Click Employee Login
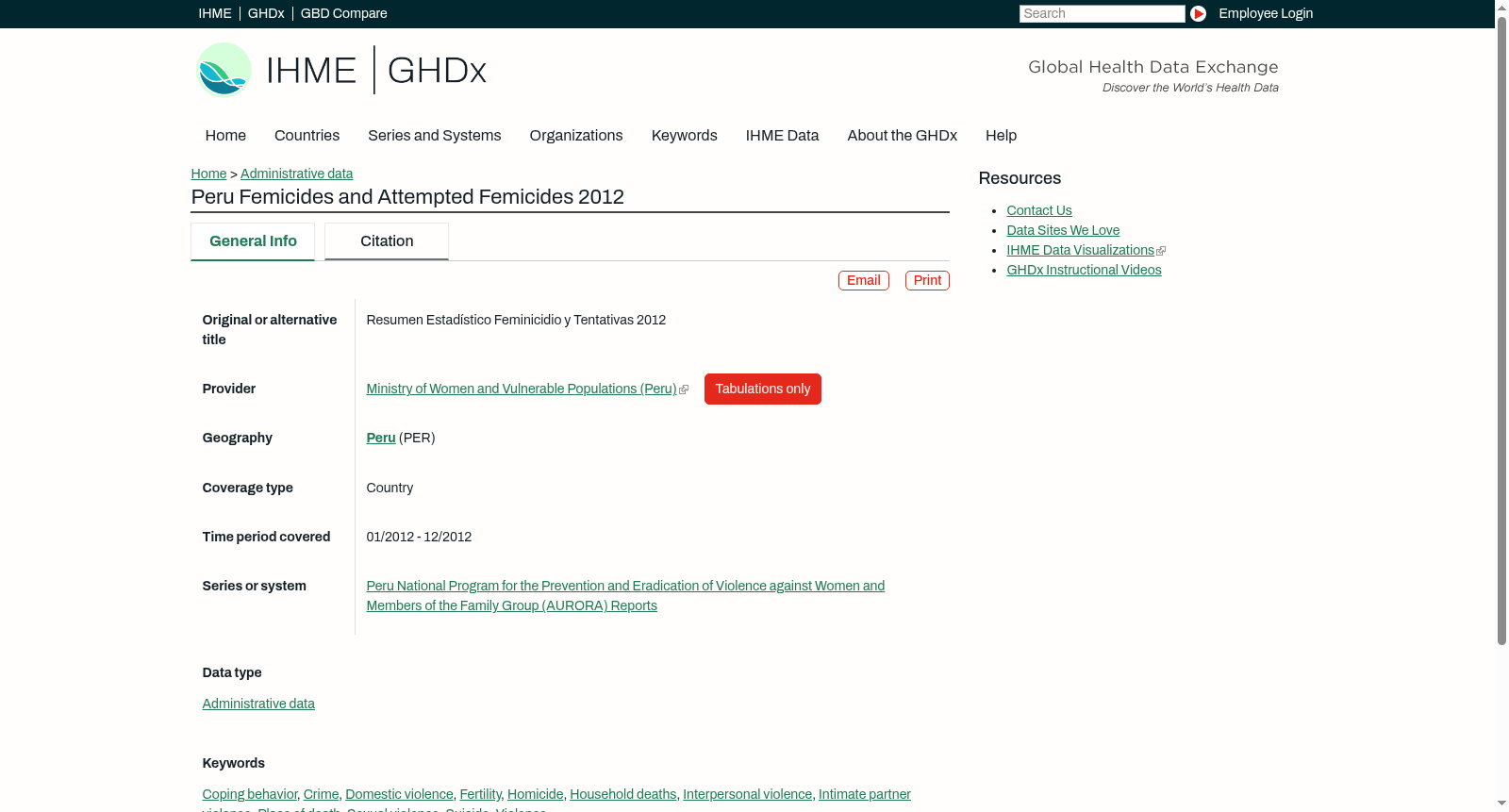 pos(1266,13)
